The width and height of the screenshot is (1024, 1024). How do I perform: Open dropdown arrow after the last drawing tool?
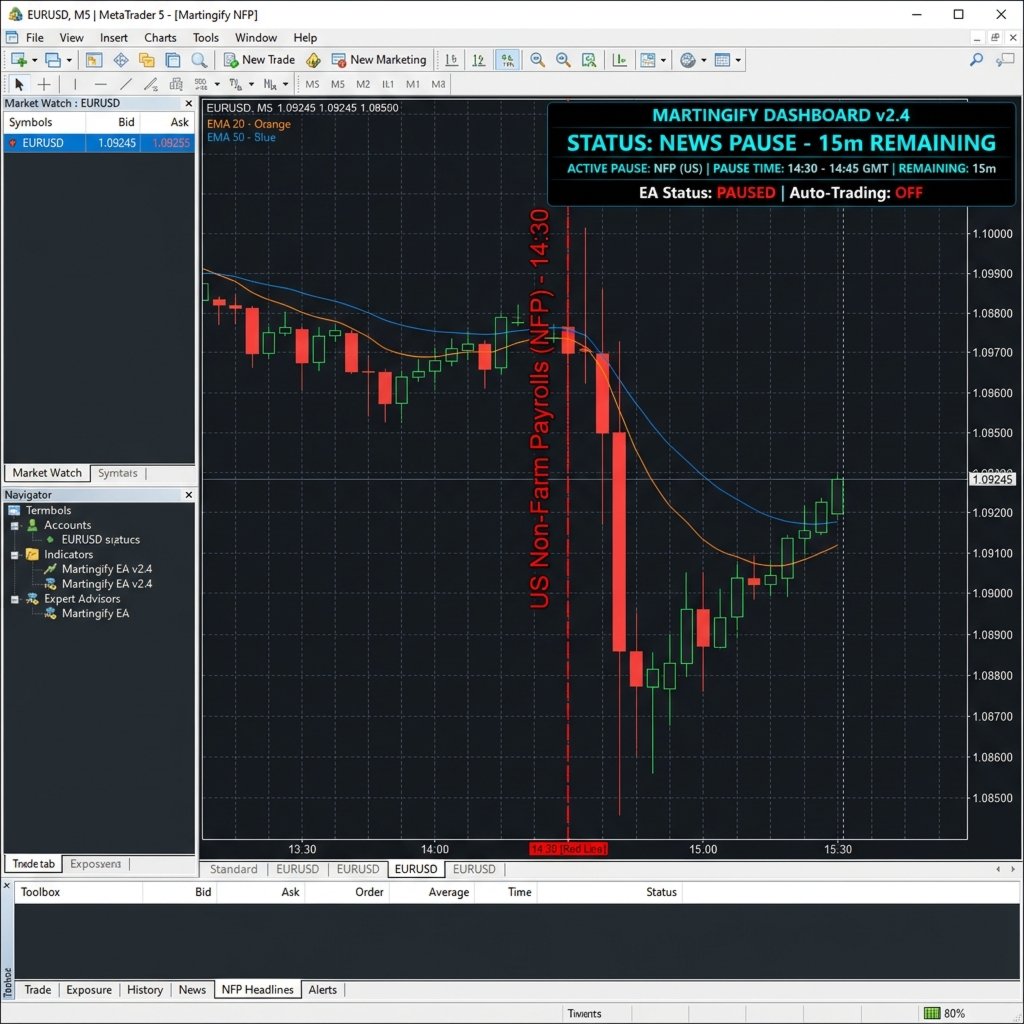(x=285, y=84)
